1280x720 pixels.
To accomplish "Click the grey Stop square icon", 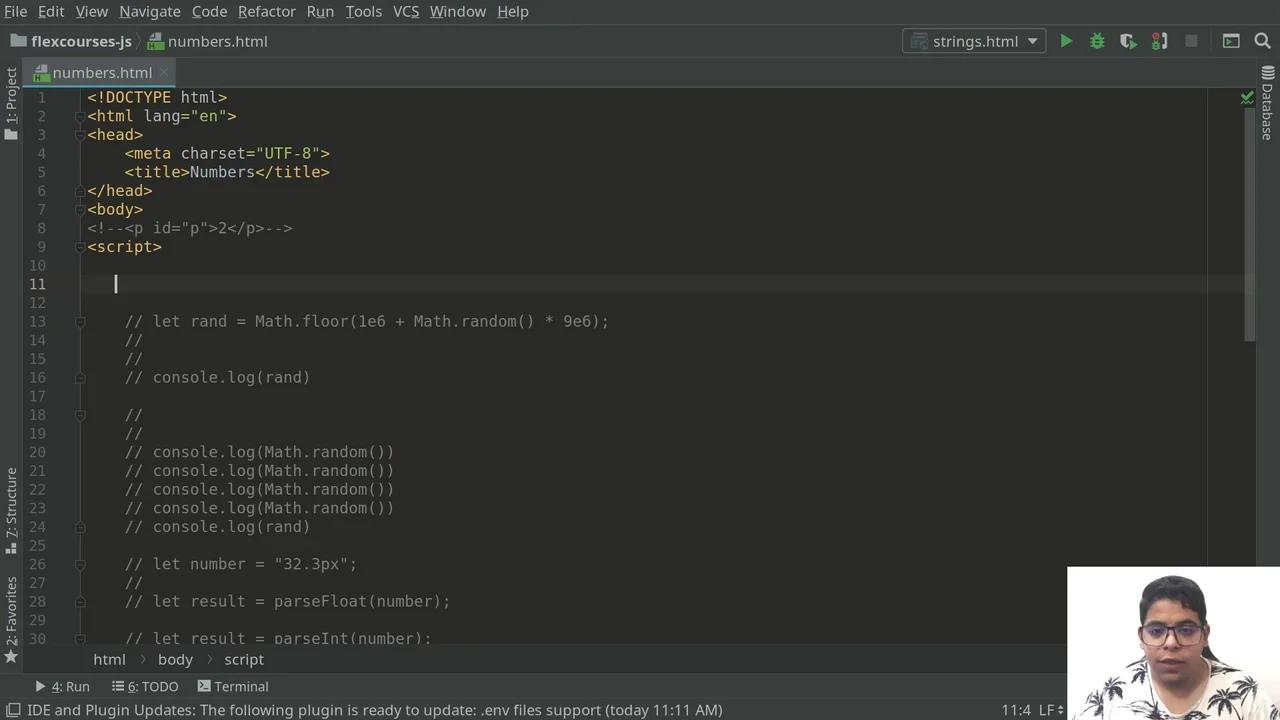I will tap(1191, 41).
